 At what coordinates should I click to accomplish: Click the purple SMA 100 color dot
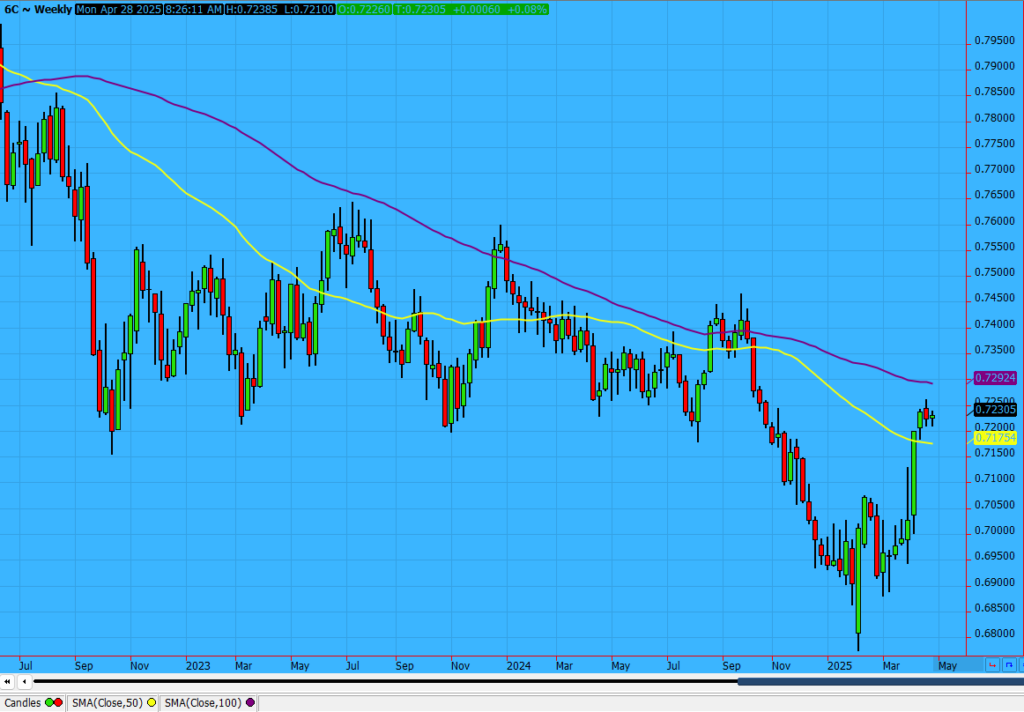(x=249, y=703)
